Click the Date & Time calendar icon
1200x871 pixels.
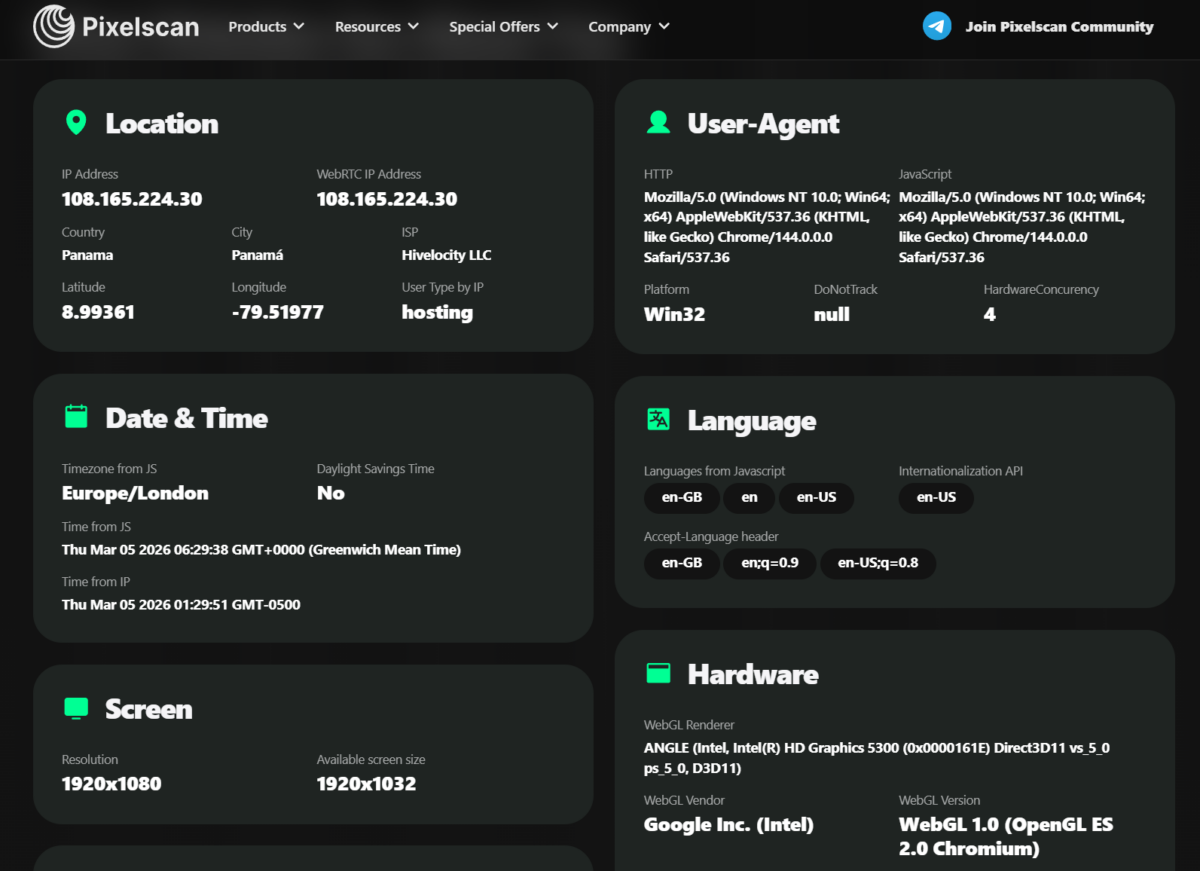pos(76,417)
